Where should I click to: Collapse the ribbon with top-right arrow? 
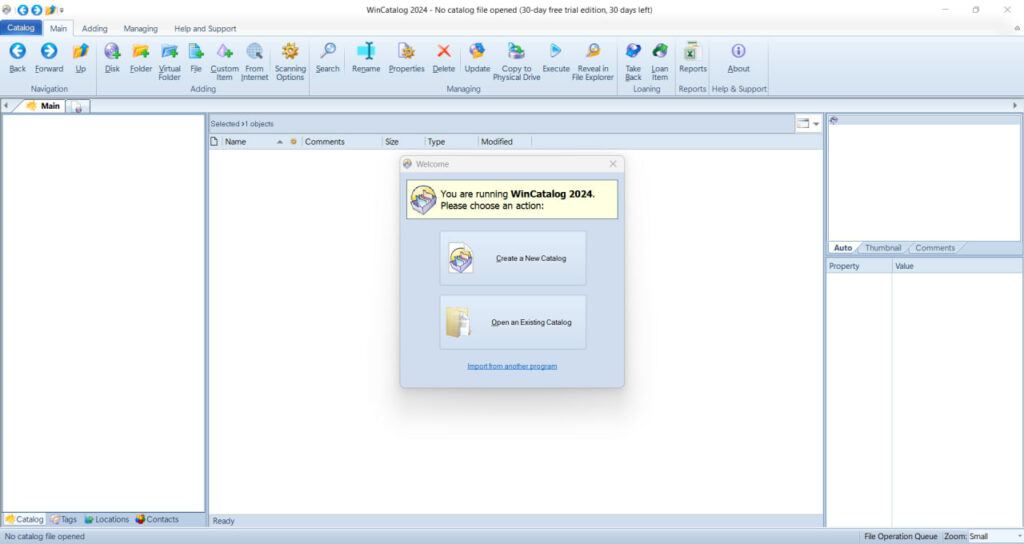pyautogui.click(x=1016, y=28)
